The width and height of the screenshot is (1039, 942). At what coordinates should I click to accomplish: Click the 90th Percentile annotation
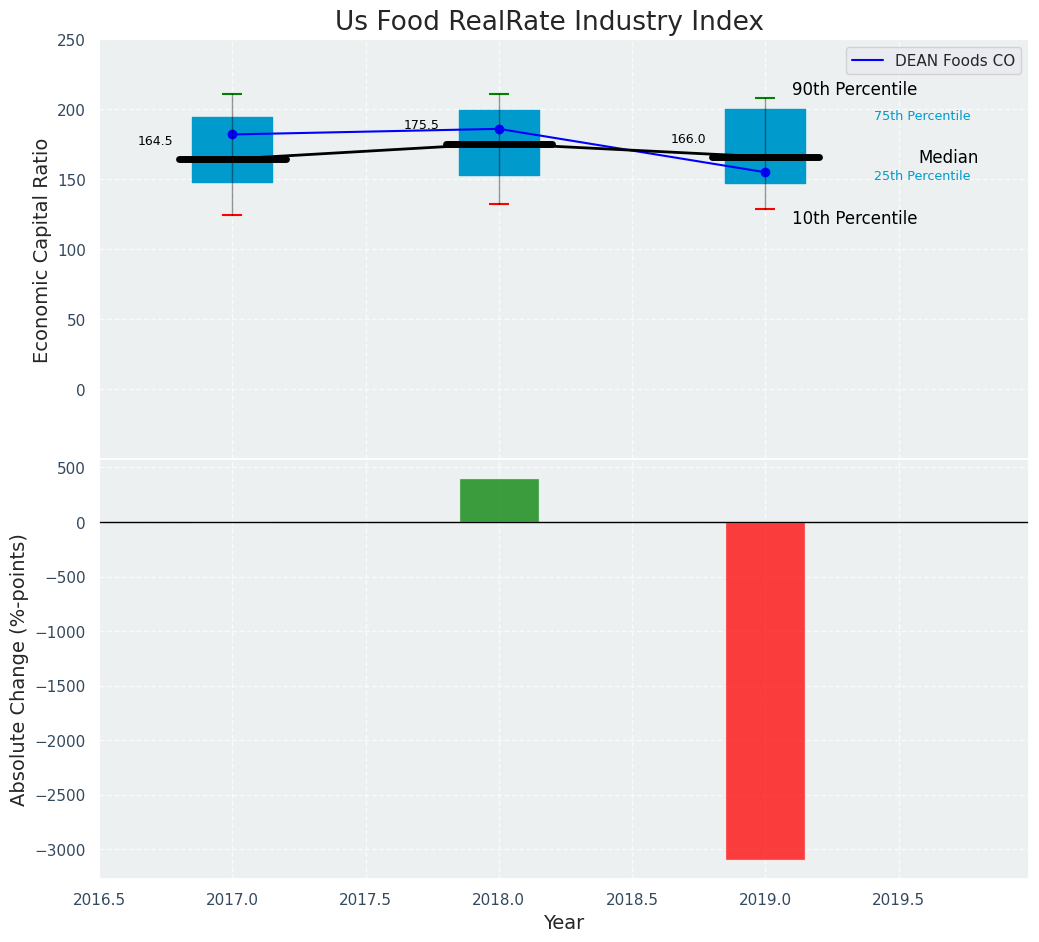pyautogui.click(x=854, y=90)
